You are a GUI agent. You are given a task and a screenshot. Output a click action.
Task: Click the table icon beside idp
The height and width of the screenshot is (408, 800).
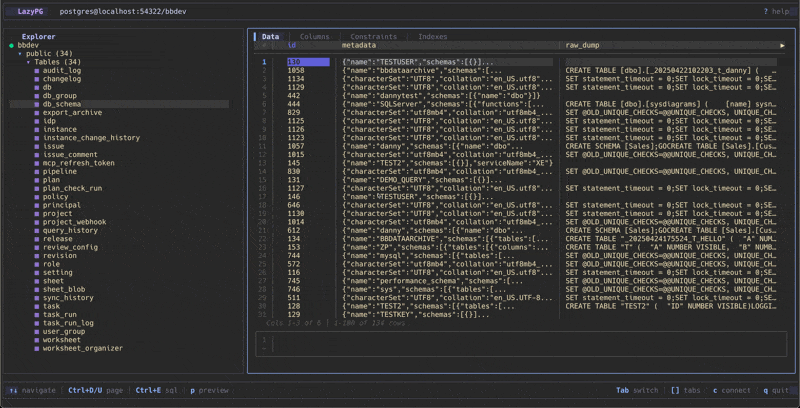pyautogui.click(x=37, y=121)
